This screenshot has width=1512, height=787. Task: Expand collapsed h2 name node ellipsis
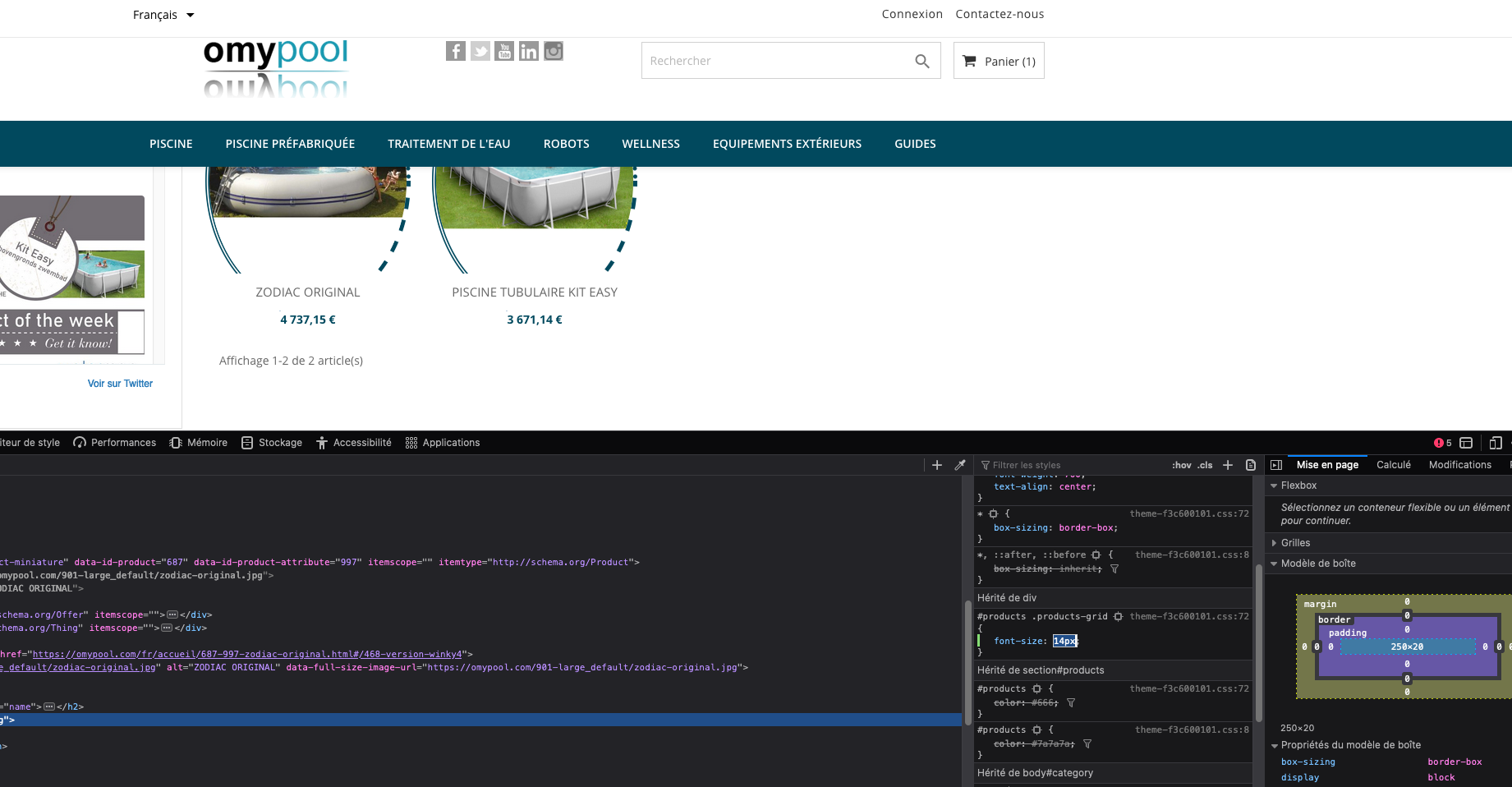click(x=49, y=706)
